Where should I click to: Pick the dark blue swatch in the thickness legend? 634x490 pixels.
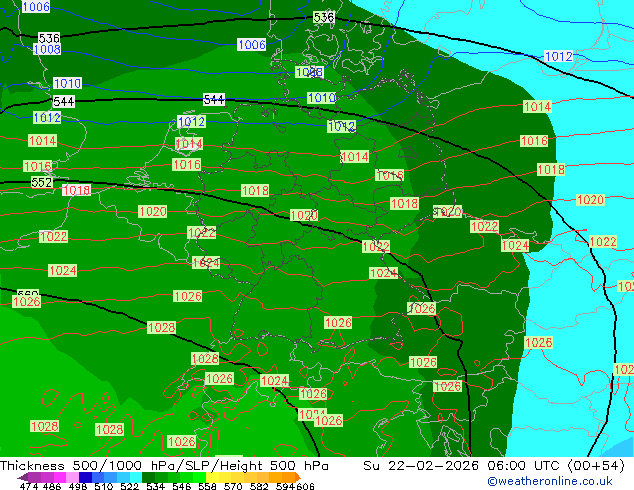85,477
